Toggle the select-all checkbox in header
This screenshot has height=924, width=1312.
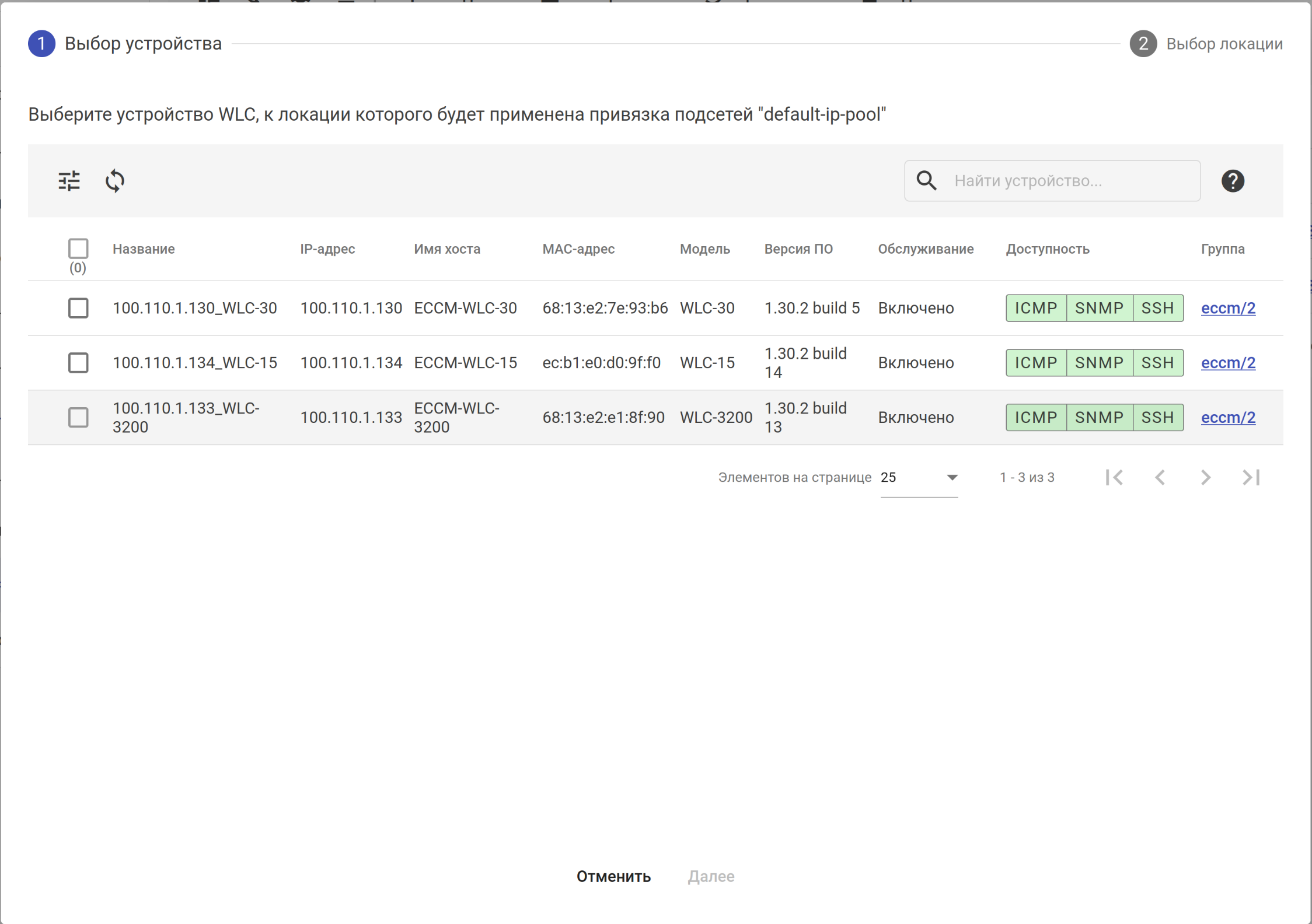coord(78,249)
